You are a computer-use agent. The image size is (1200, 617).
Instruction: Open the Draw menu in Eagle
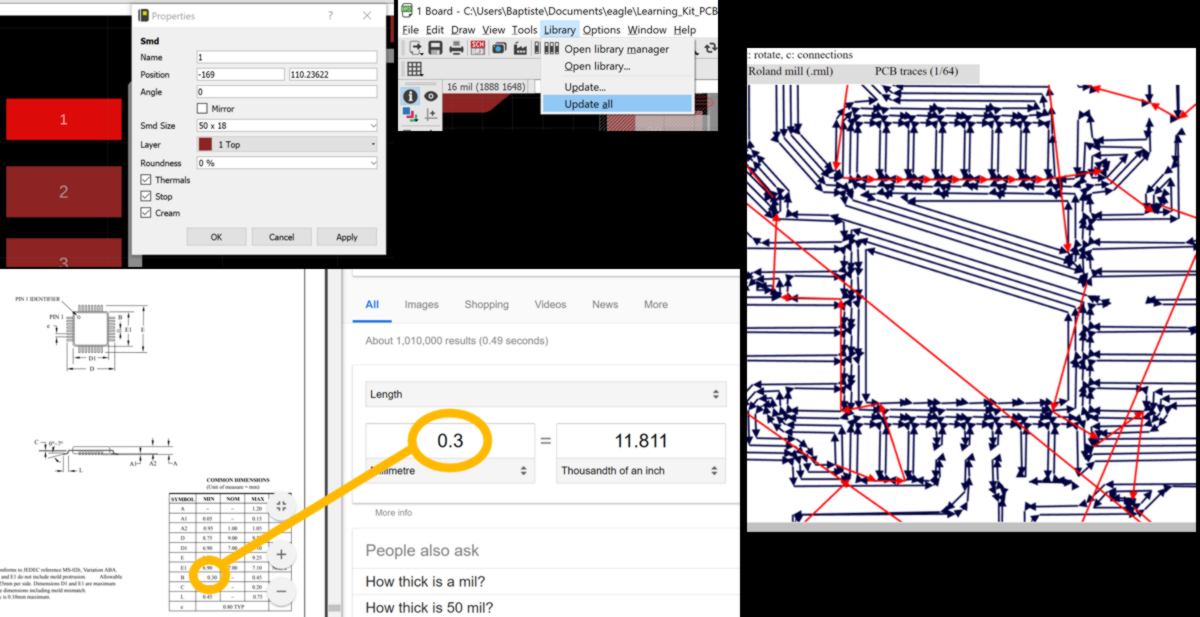pyautogui.click(x=463, y=30)
